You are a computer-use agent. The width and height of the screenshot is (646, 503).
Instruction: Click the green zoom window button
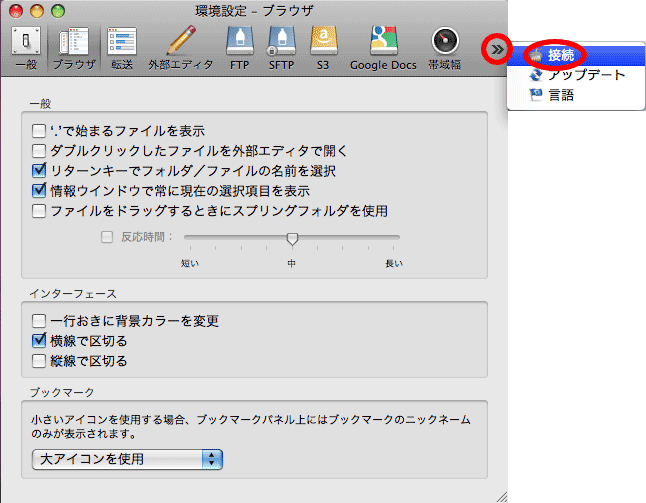pyautogui.click(x=58, y=11)
